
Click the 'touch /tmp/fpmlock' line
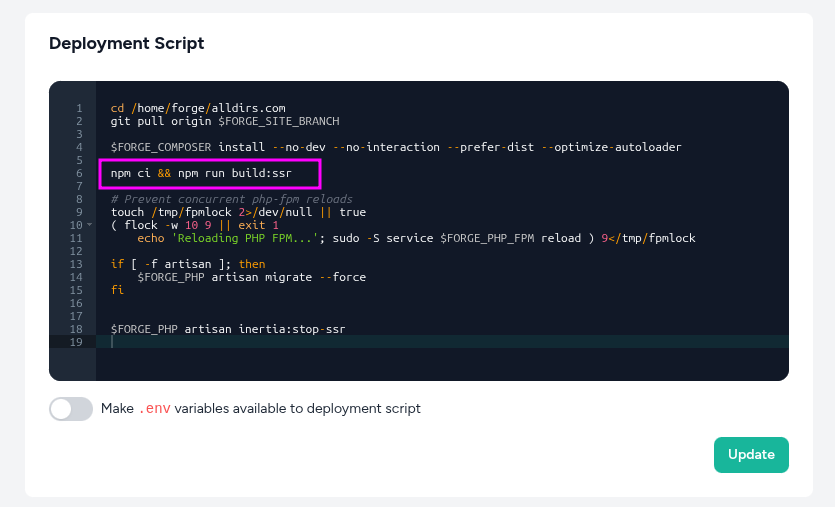(x=238, y=212)
